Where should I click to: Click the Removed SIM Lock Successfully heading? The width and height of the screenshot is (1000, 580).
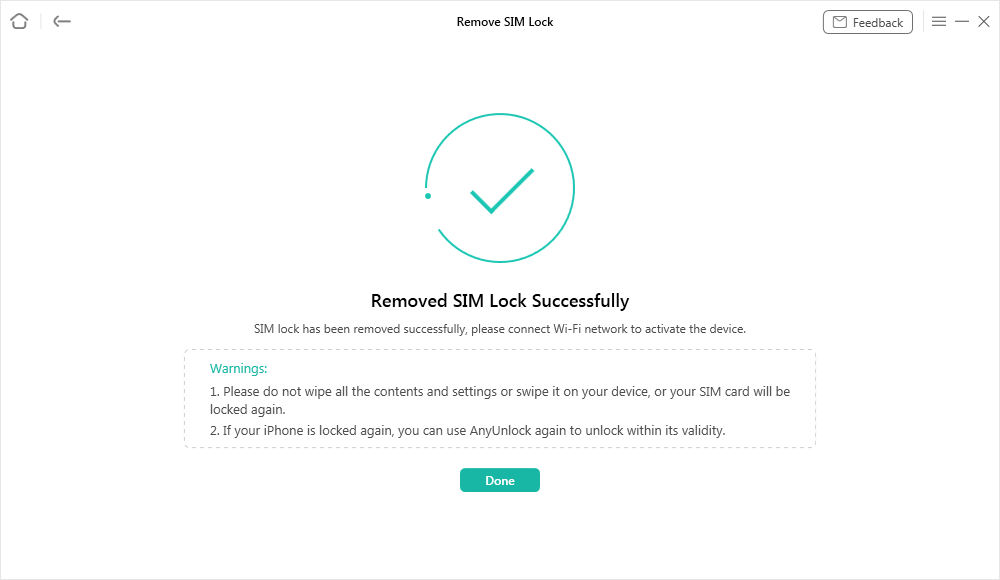tap(500, 300)
